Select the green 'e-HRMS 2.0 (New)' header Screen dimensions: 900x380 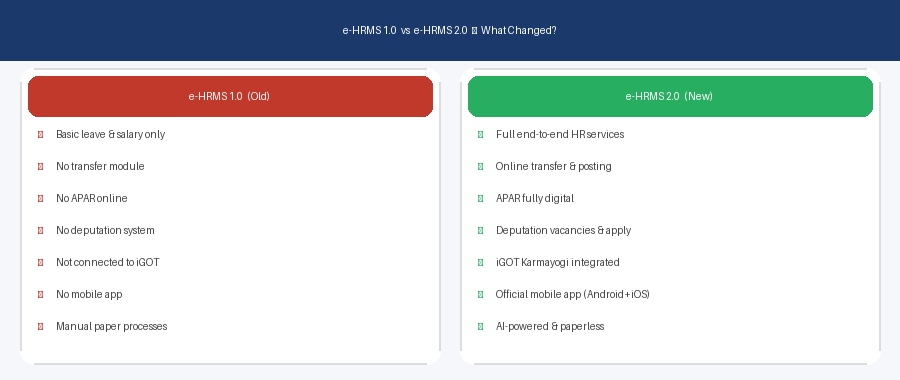[x=670, y=96]
